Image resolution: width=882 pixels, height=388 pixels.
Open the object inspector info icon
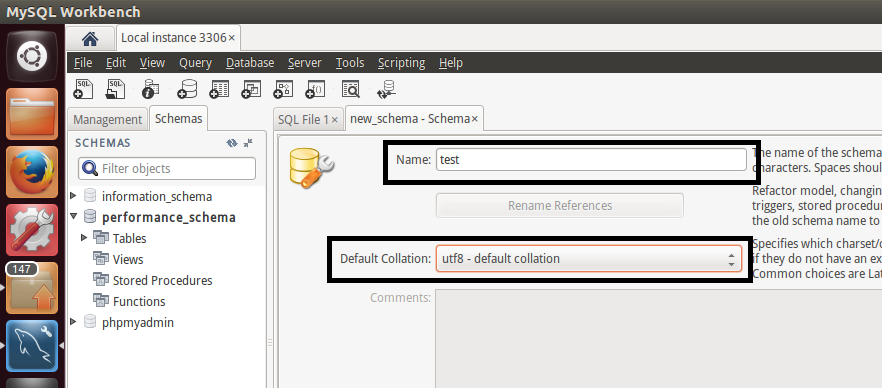[x=151, y=89]
